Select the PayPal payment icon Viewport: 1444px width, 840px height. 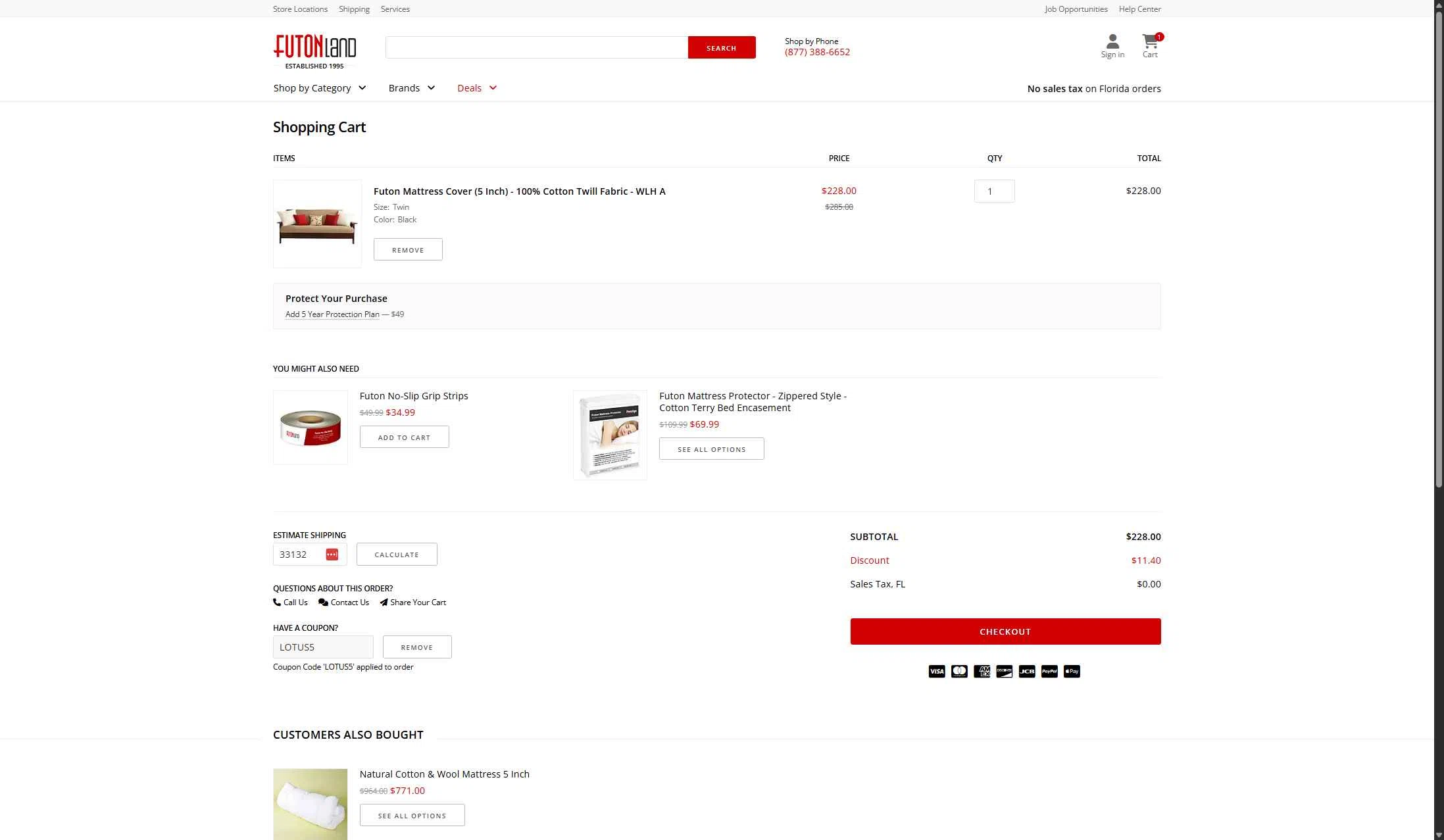tap(1049, 671)
